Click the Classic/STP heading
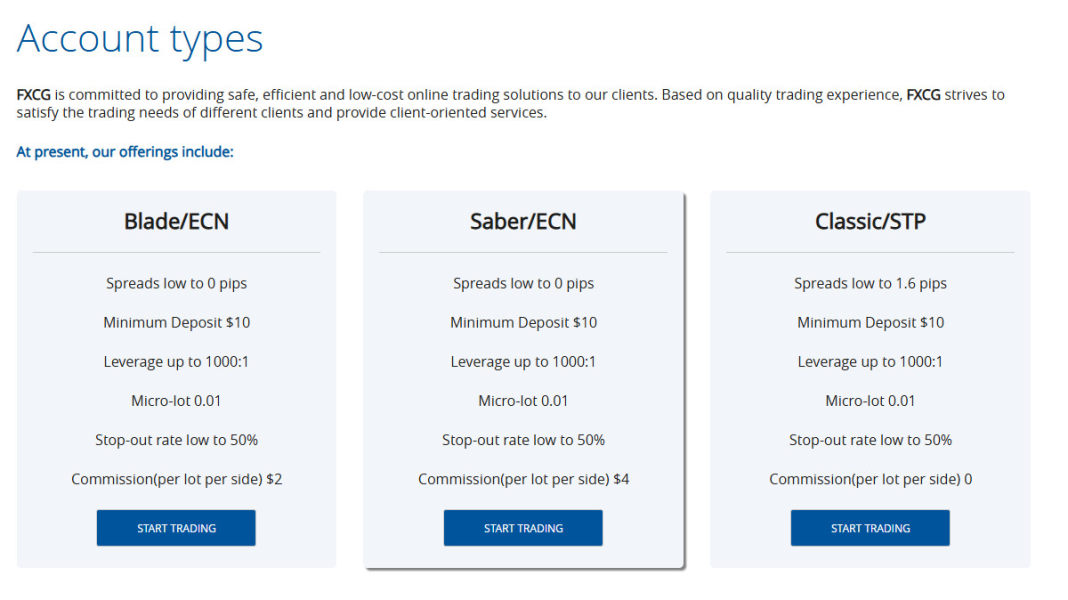This screenshot has height=600, width=1068. tap(870, 221)
